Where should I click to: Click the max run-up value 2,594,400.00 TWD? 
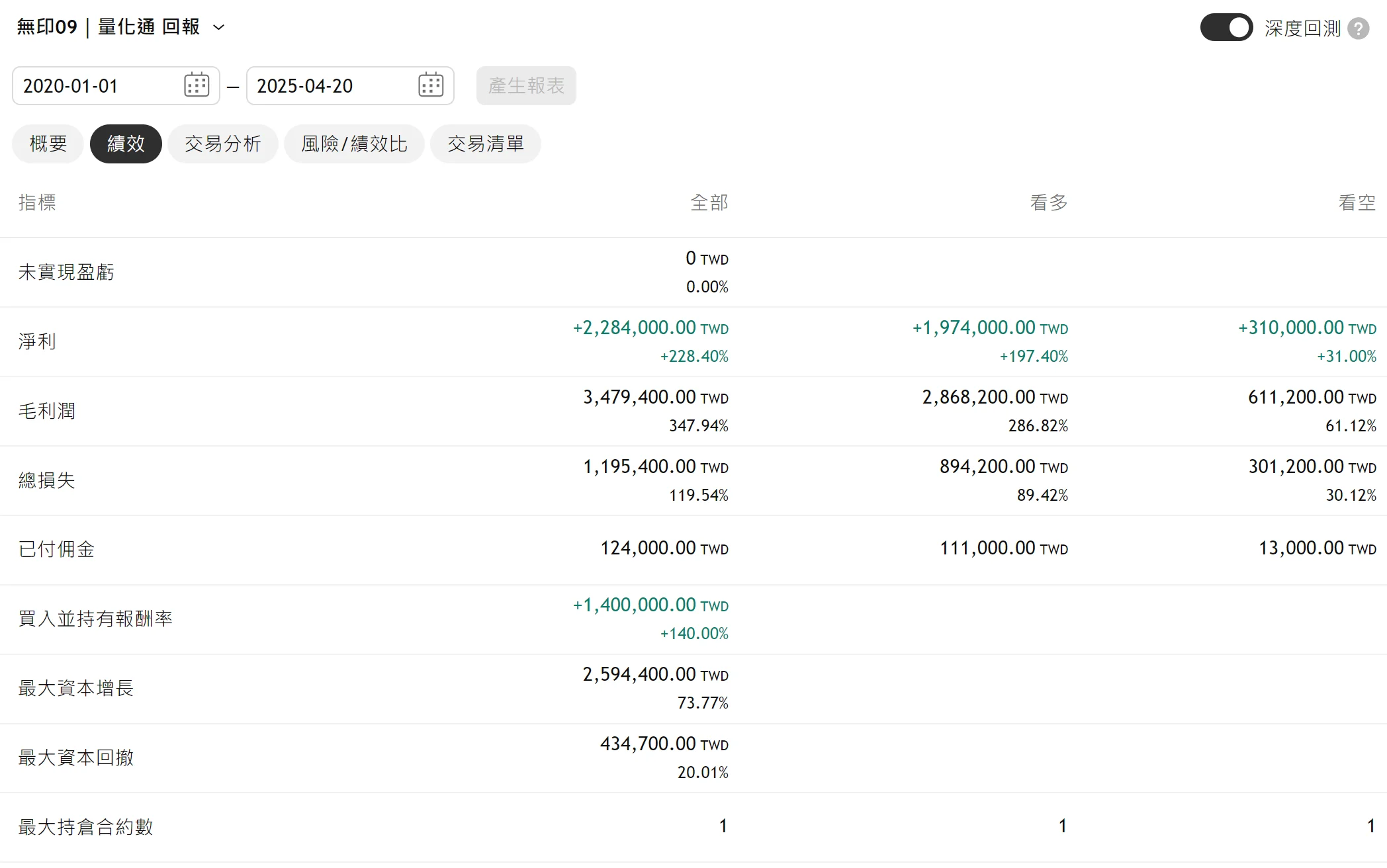pyautogui.click(x=656, y=674)
